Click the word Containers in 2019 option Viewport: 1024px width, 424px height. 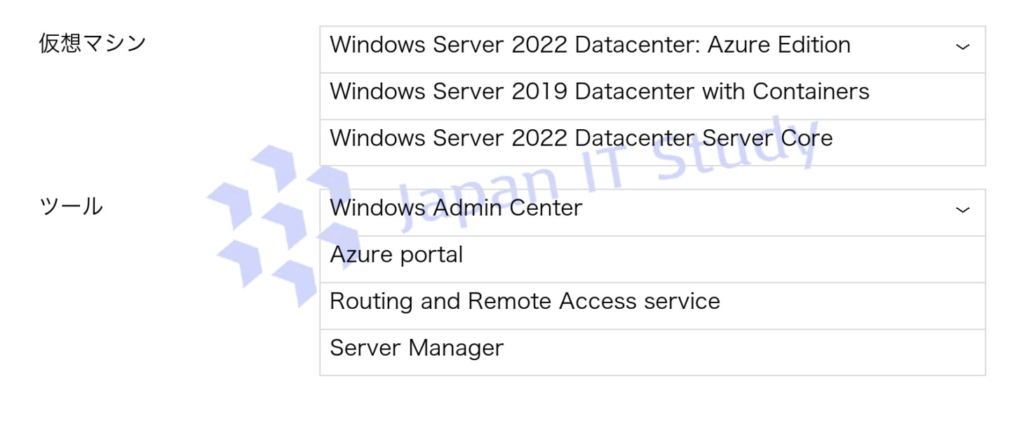pos(810,92)
